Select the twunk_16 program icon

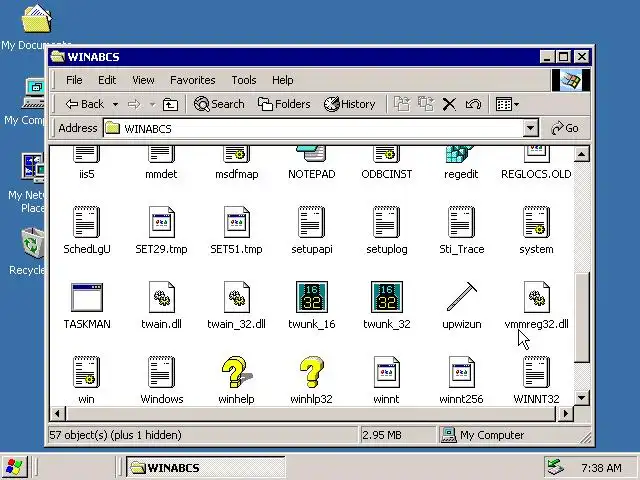tap(311, 297)
